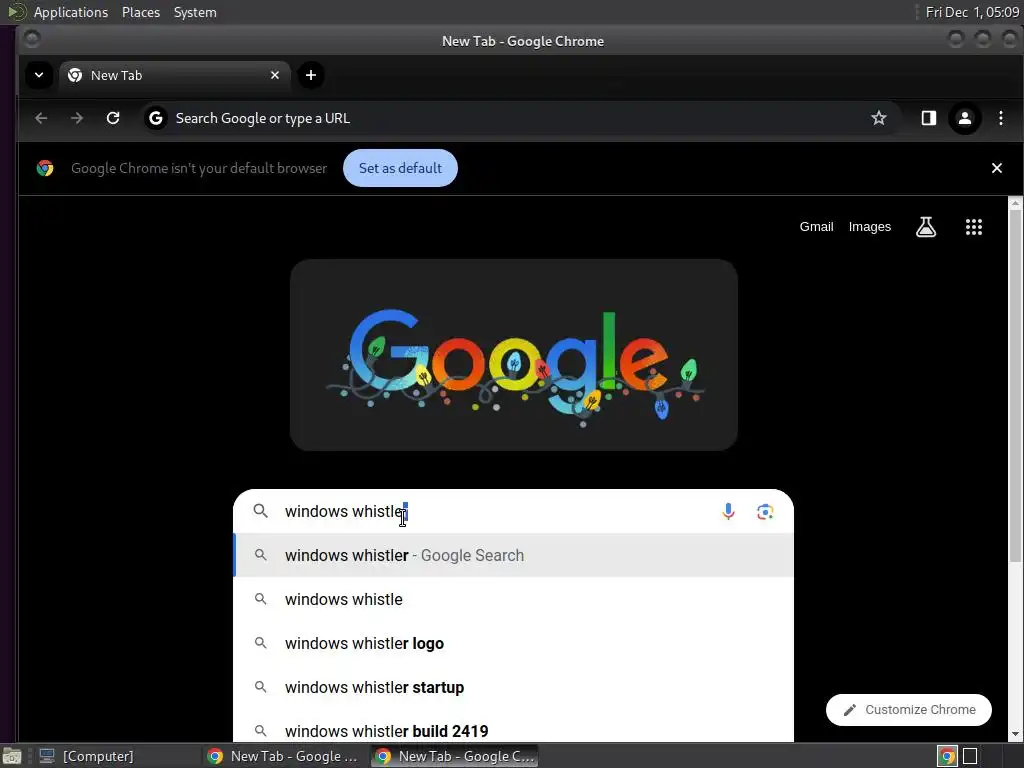Choose 'windows whistler logo' suggestion
This screenshot has width=1024, height=768.
click(x=513, y=643)
